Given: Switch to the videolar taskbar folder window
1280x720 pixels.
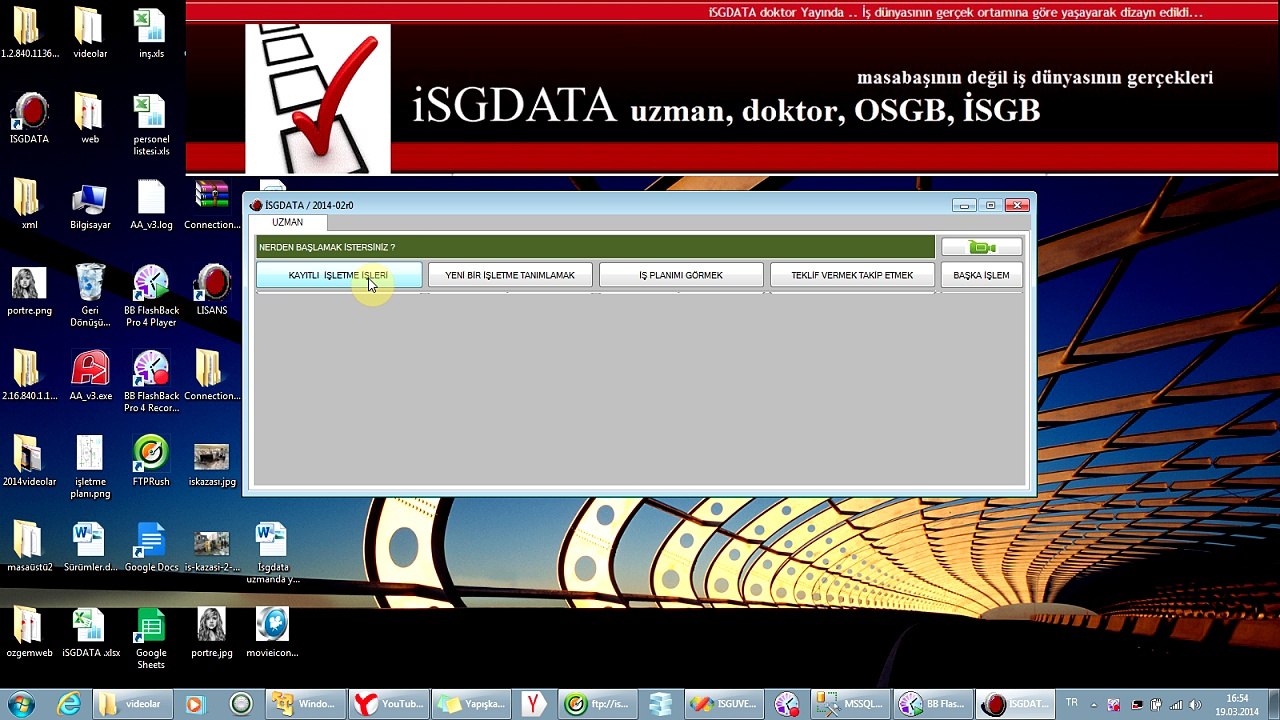Looking at the screenshot, I should (133, 704).
